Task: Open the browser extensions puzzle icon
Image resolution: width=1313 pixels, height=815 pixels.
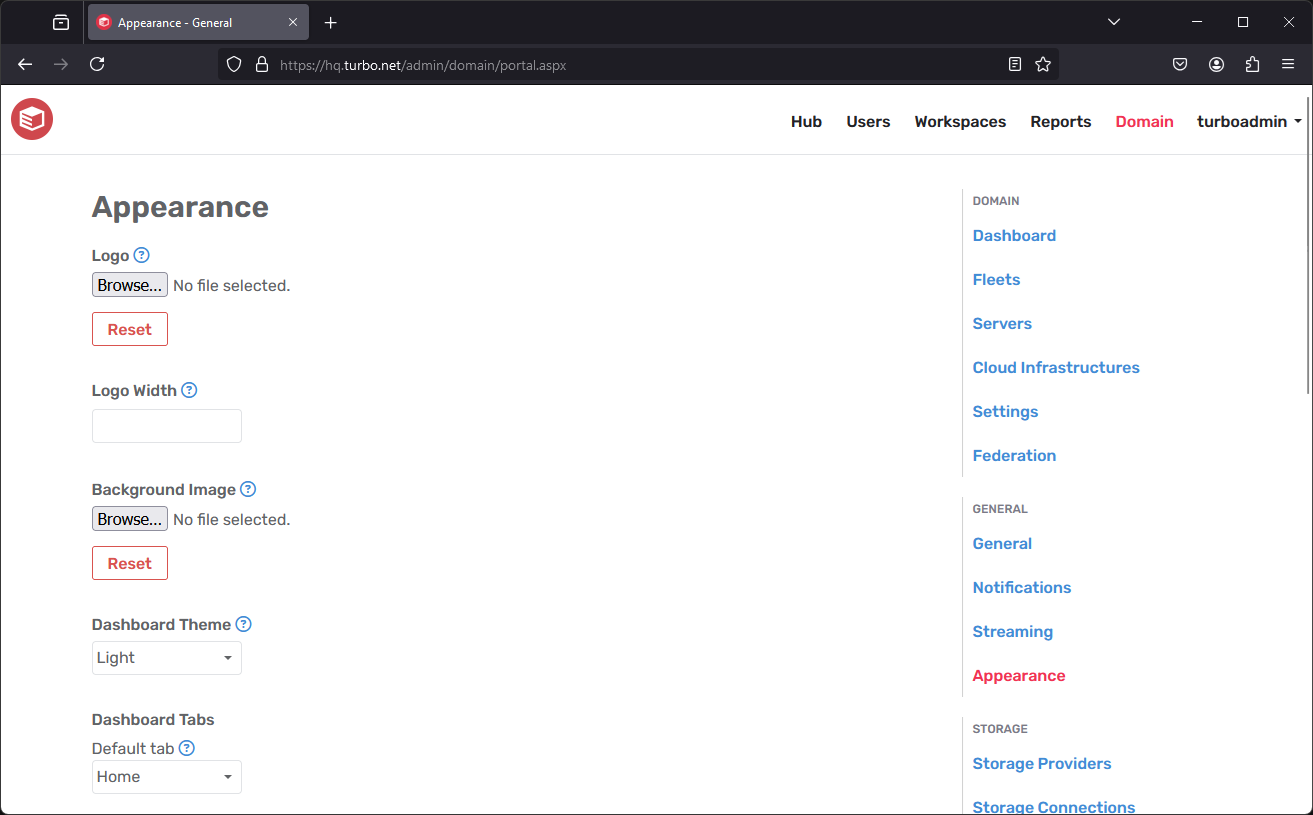Action: tap(1252, 63)
